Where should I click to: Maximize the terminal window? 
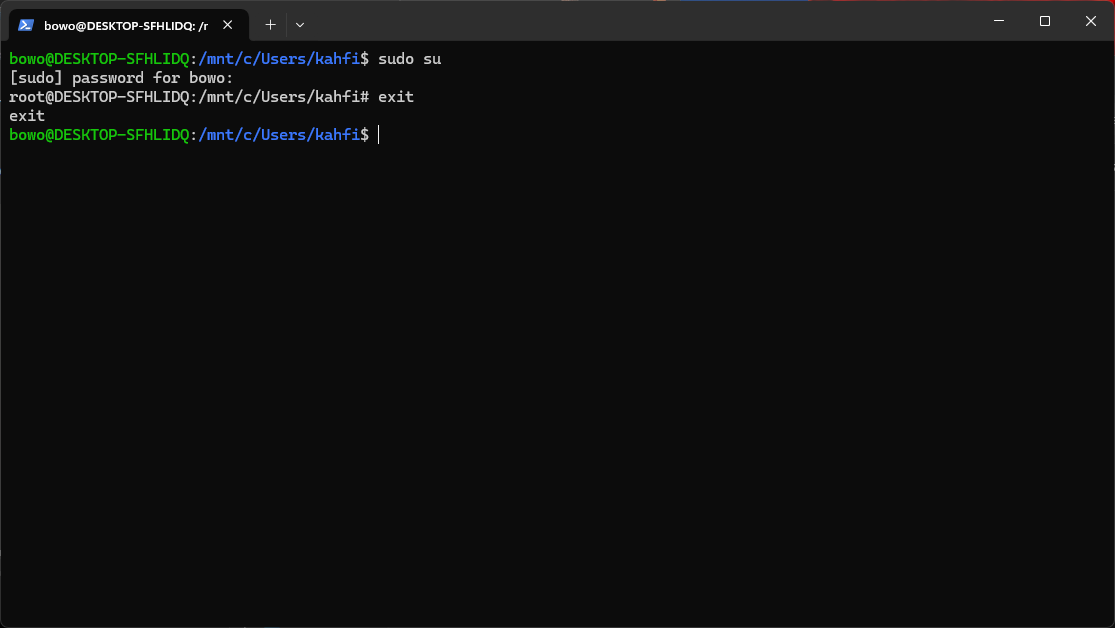point(1045,21)
